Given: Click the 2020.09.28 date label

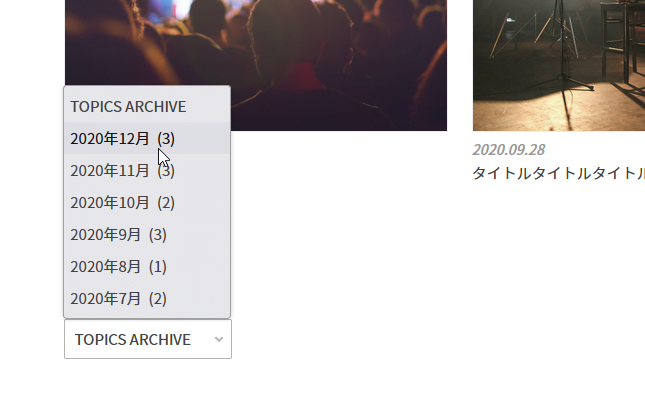Looking at the screenshot, I should tap(509, 150).
